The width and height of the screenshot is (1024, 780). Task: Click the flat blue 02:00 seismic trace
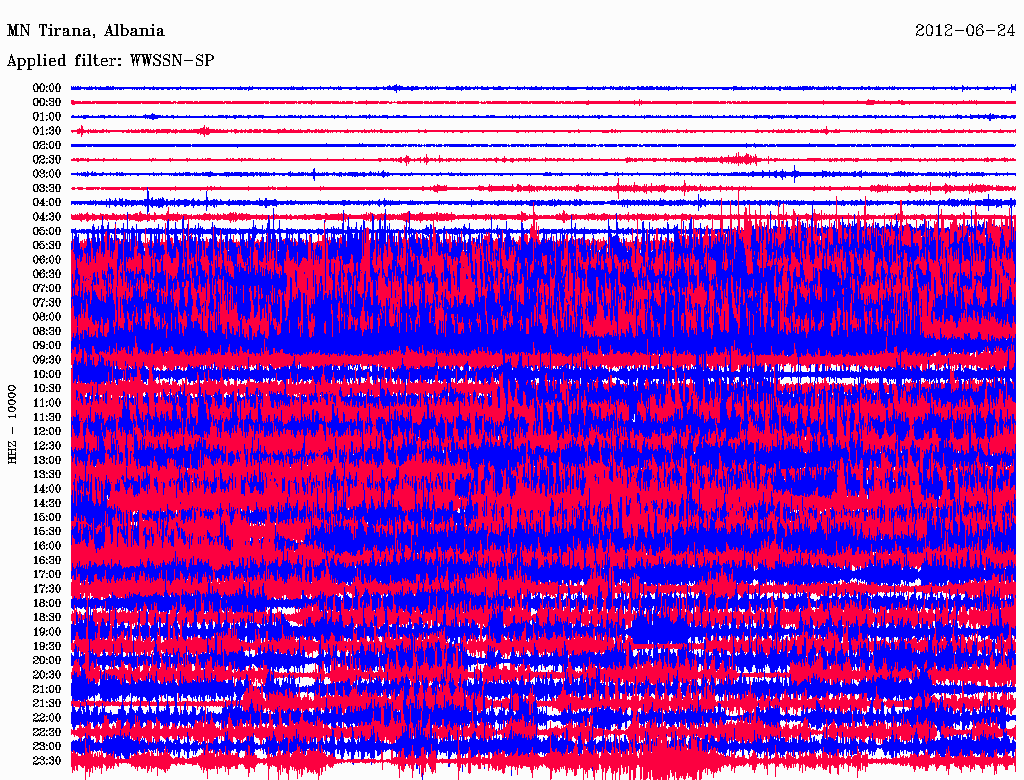pyautogui.click(x=540, y=145)
